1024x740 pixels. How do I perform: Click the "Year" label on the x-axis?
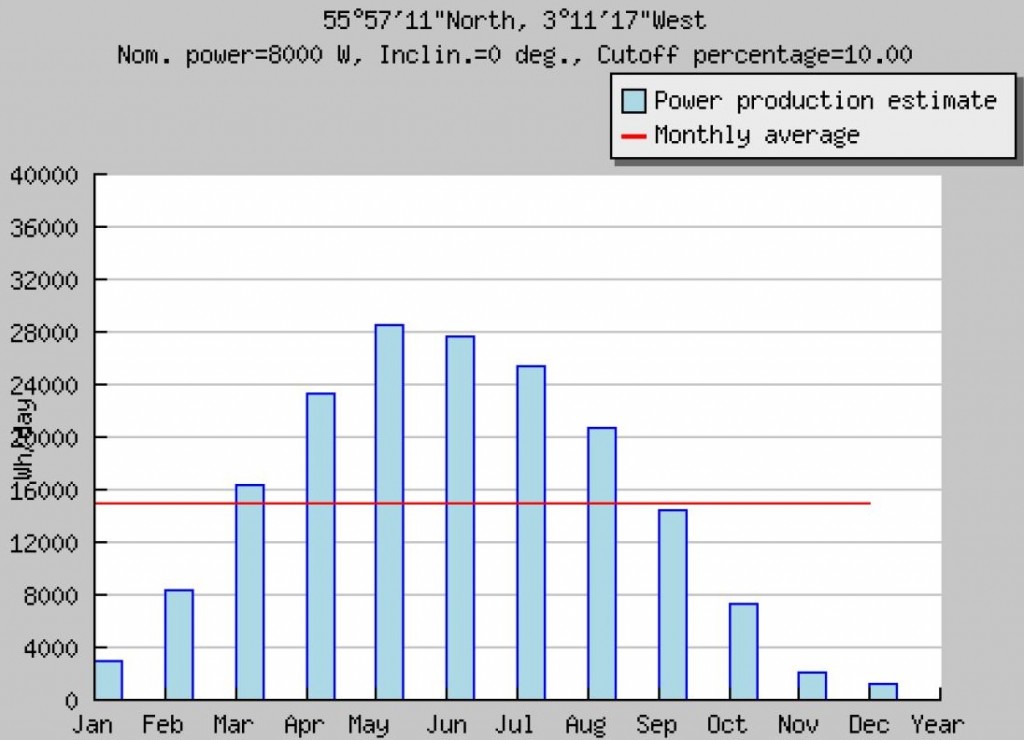[938, 724]
